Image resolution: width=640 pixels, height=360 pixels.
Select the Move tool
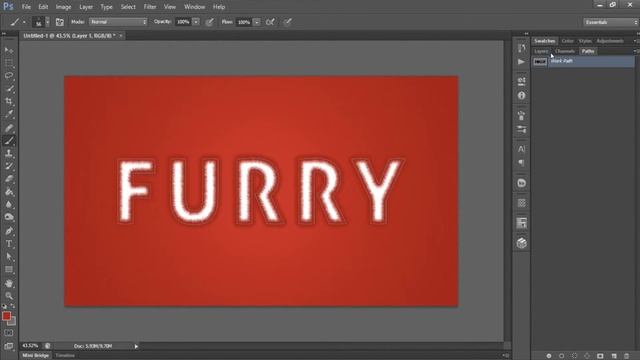pyautogui.click(x=9, y=50)
